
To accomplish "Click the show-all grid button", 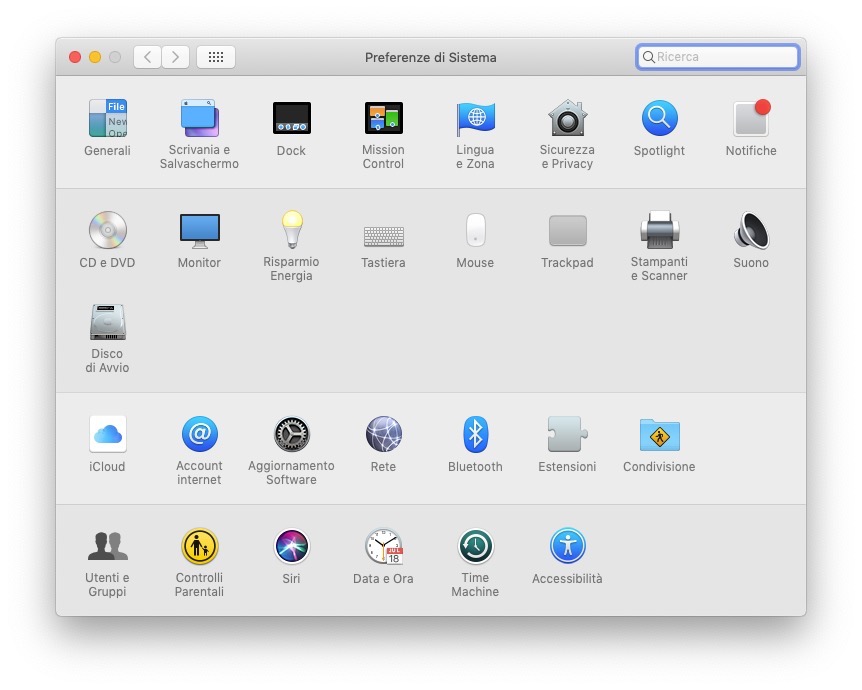I will point(216,57).
